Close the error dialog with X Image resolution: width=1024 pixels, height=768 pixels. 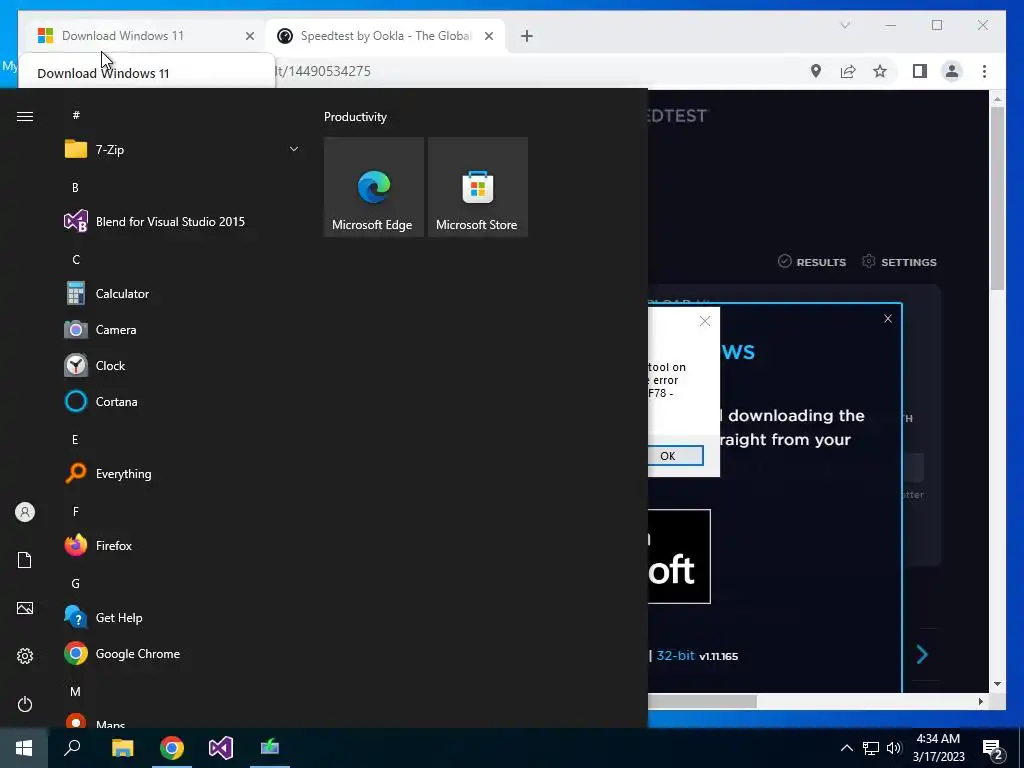pyautogui.click(x=705, y=321)
